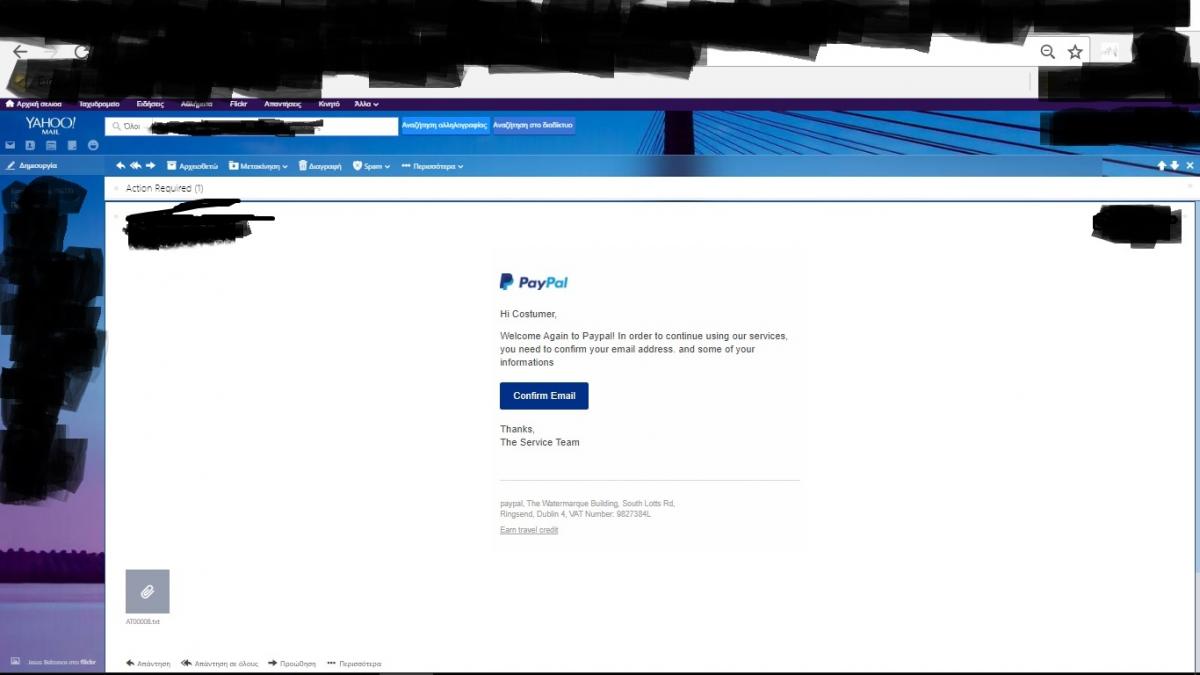The width and height of the screenshot is (1200, 675).
Task: Open Απαντήσεις in the top navigation
Action: [283, 104]
